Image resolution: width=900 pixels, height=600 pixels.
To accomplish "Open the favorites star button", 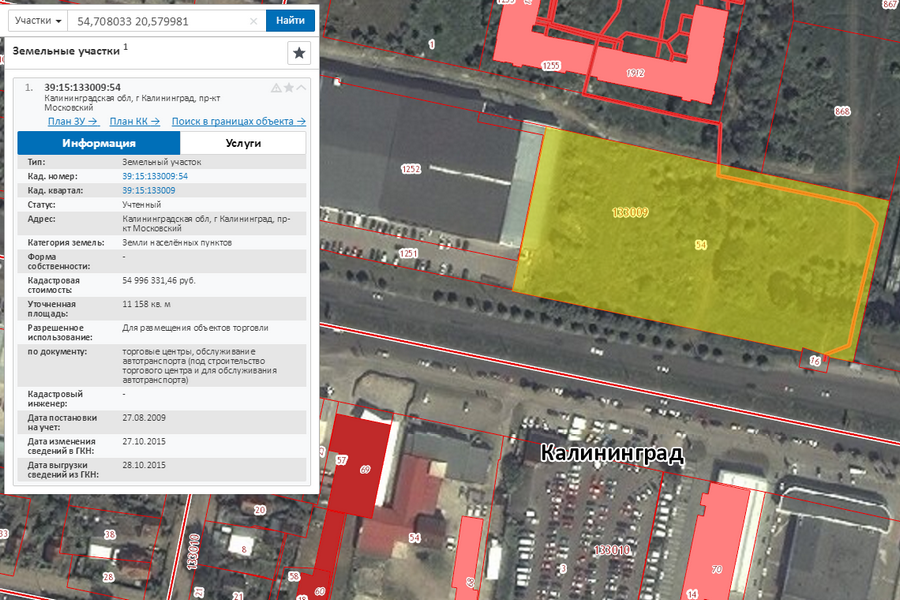I will coord(299,52).
